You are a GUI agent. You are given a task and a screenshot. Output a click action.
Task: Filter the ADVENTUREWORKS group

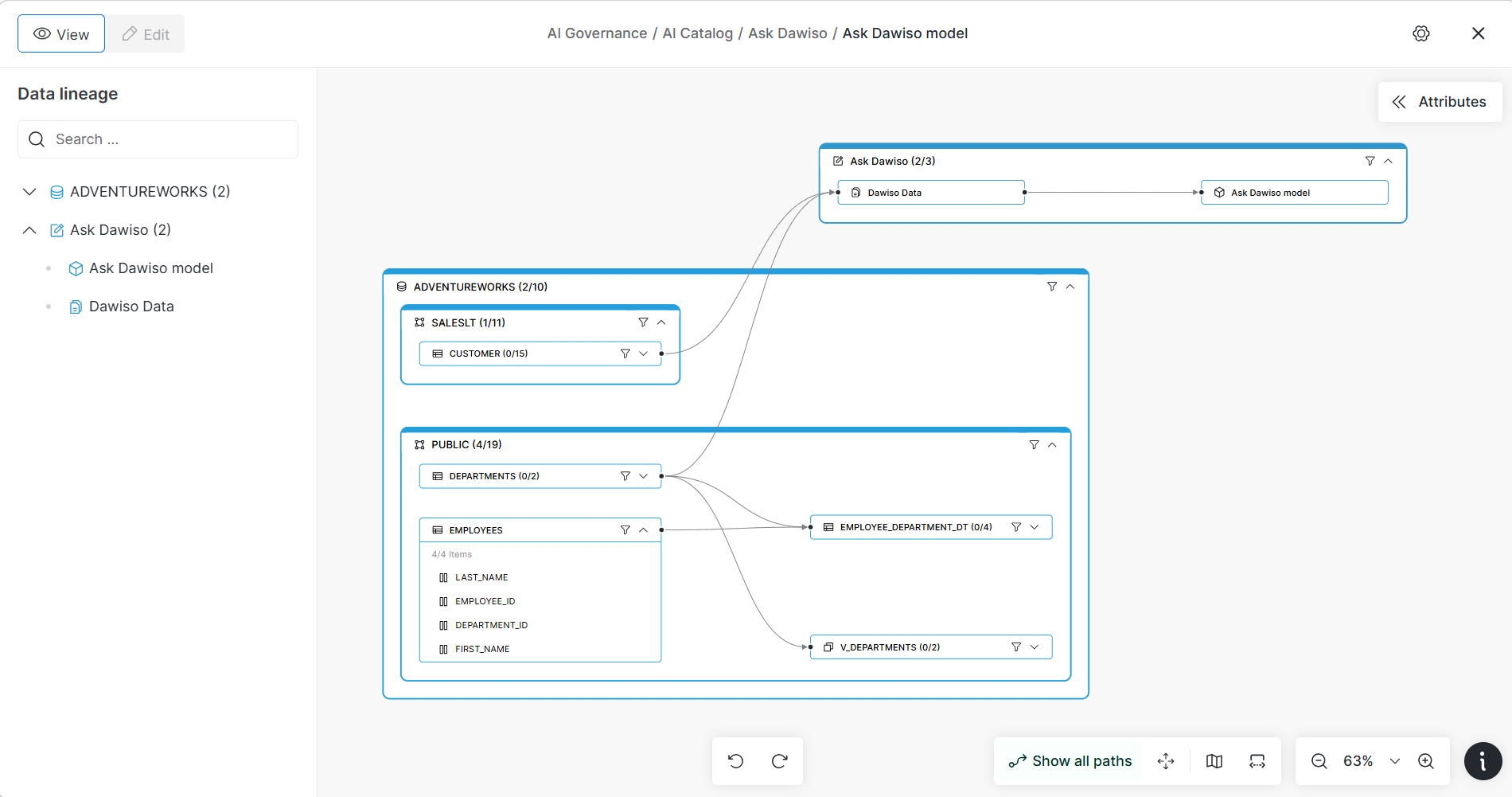(1052, 287)
